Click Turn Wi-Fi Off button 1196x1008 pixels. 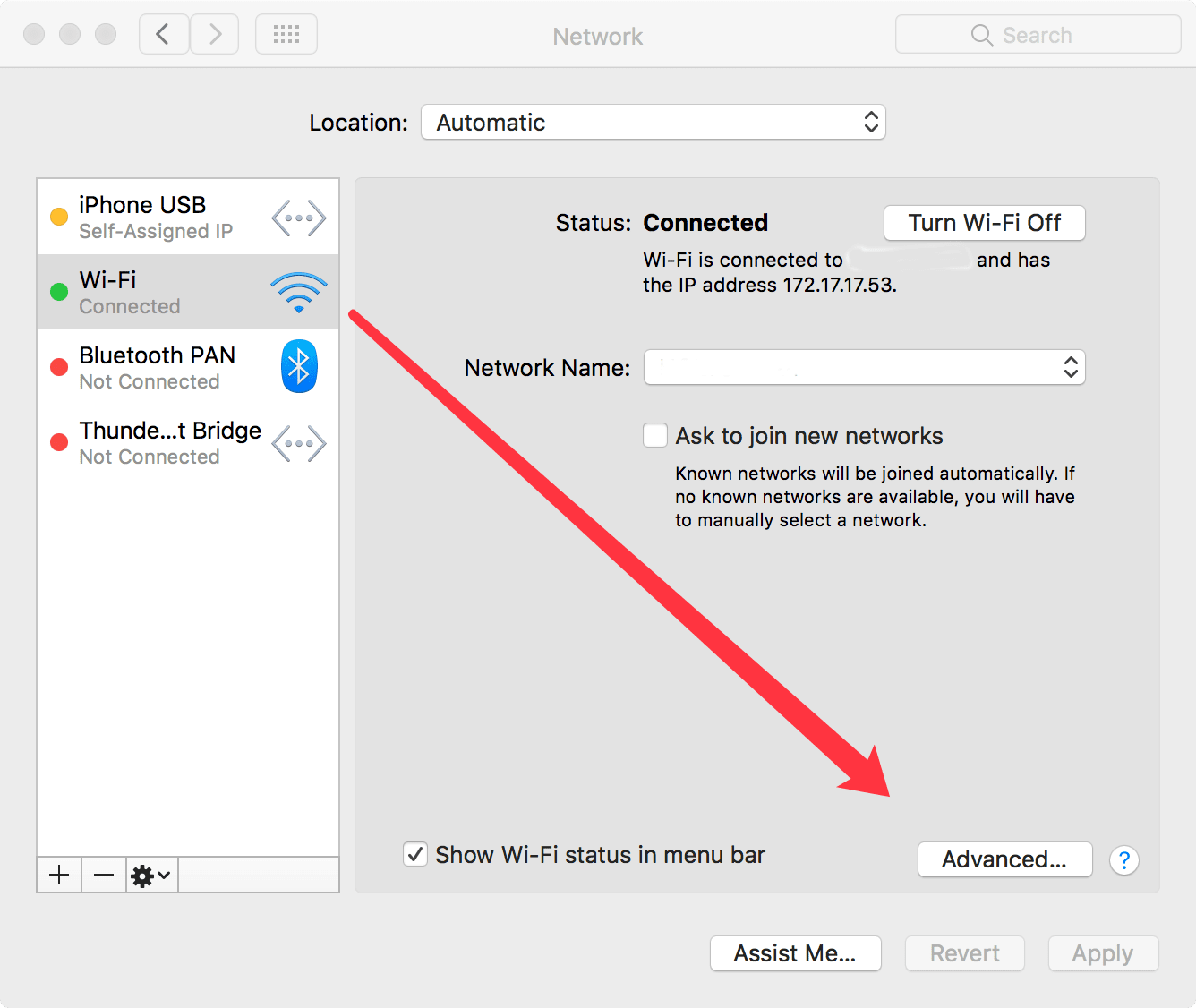pyautogui.click(x=985, y=223)
